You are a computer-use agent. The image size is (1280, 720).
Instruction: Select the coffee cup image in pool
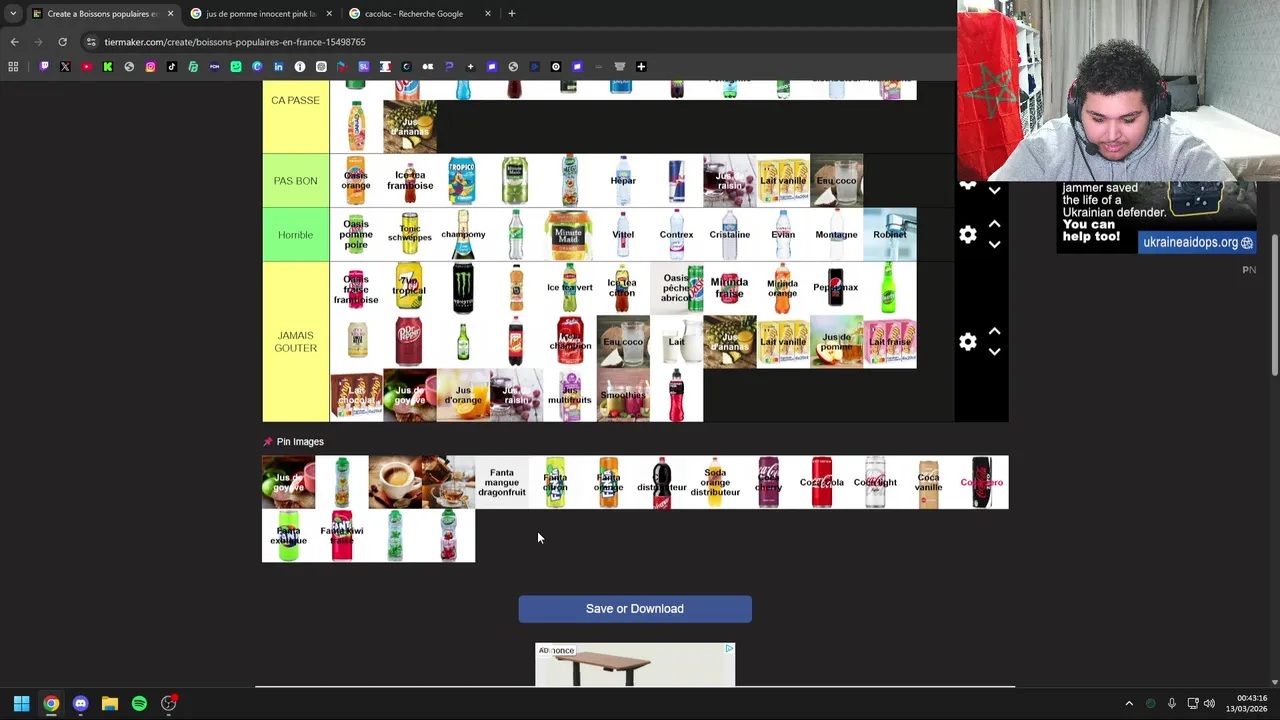395,482
